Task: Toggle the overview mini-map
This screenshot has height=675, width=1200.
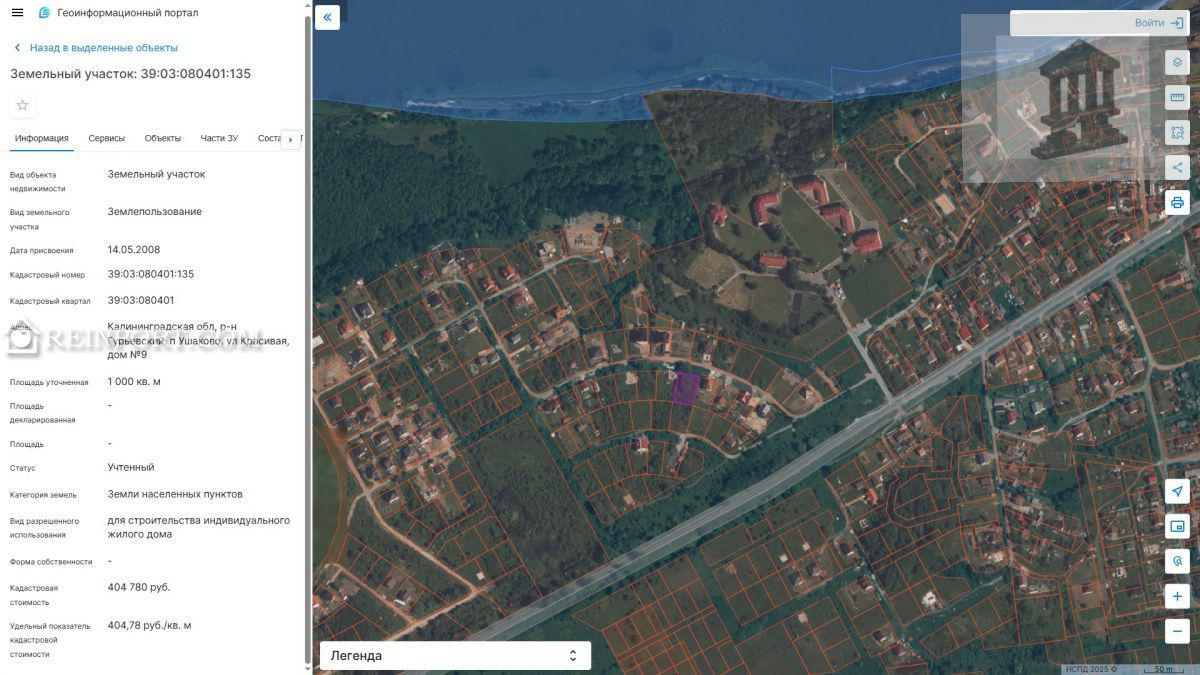Action: tap(1177, 526)
